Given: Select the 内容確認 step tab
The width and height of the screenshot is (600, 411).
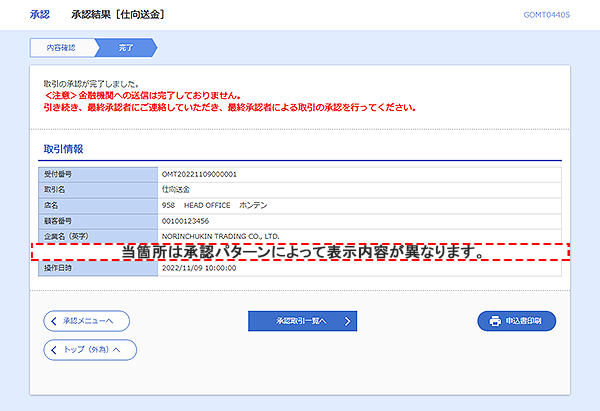Looking at the screenshot, I should (61, 48).
